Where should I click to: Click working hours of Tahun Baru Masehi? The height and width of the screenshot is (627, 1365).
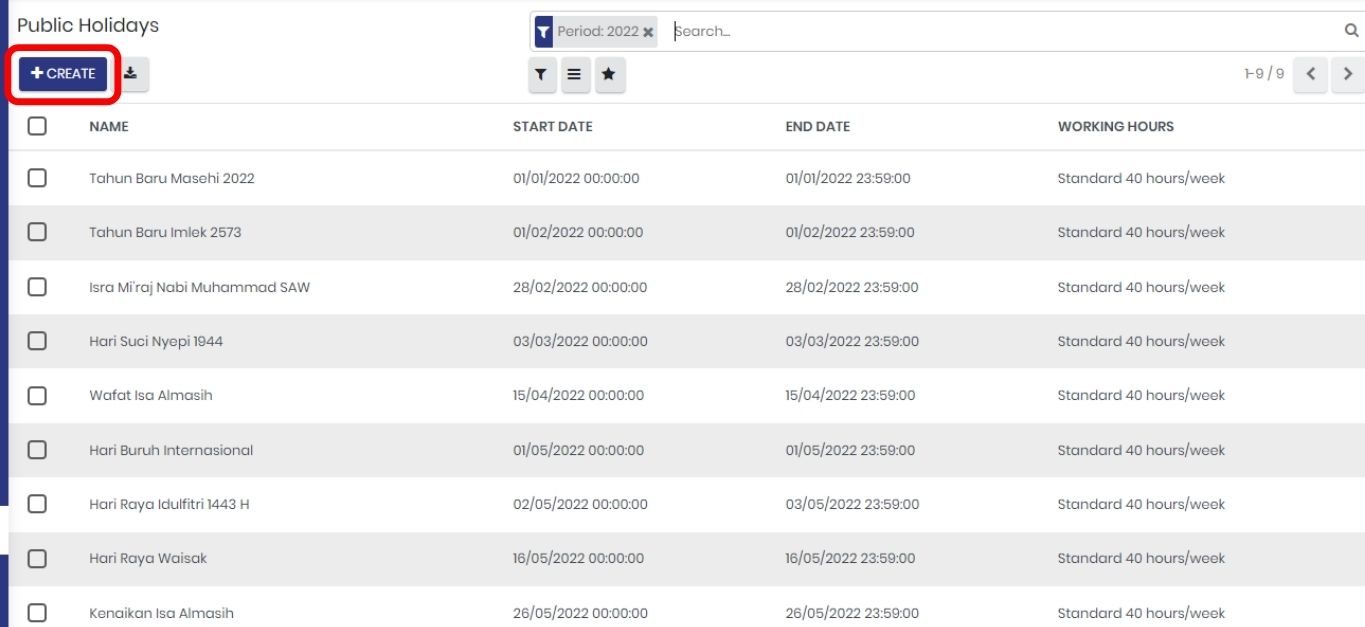pos(1141,179)
